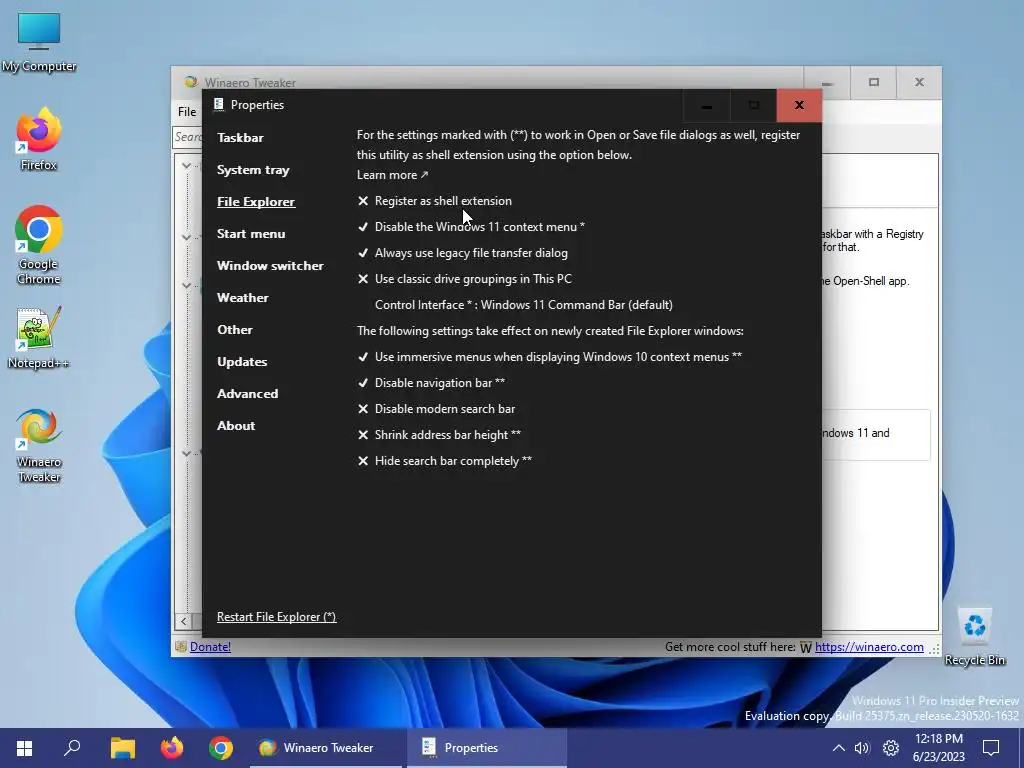Screen dimensions: 1024x768
Task: Select the Taskbar section in Properties
Action: tap(240, 138)
